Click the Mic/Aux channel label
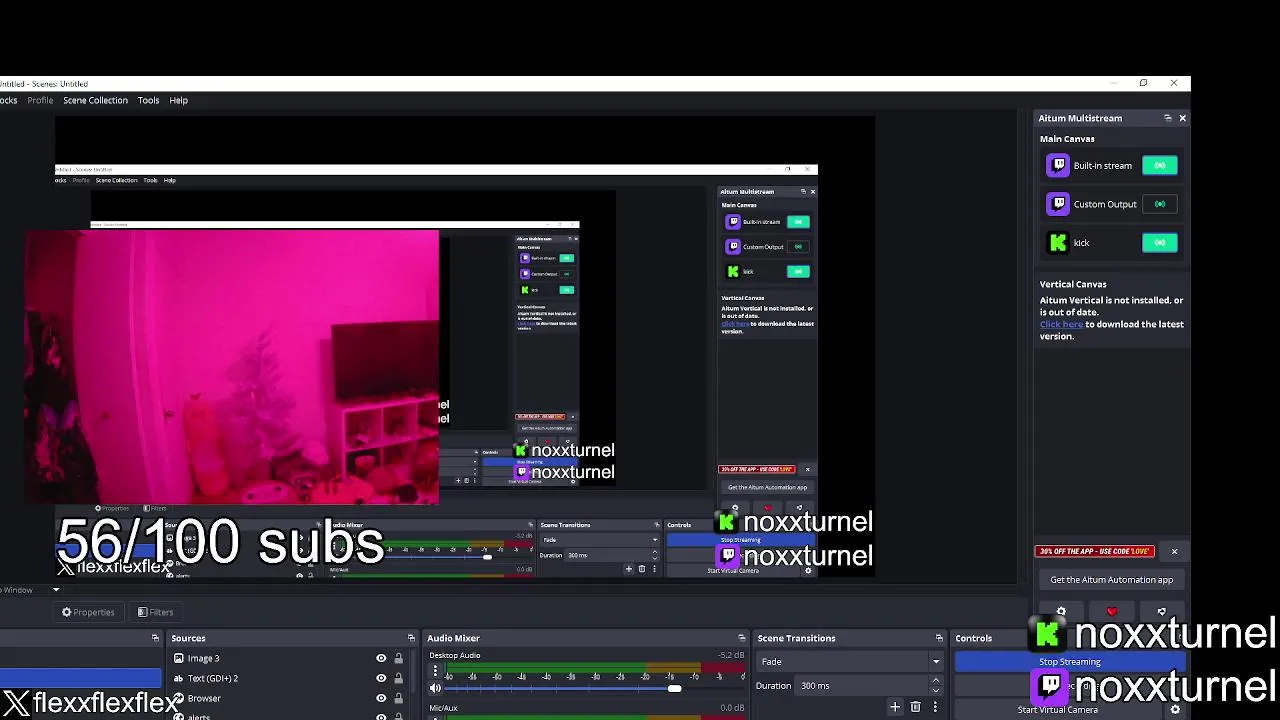Screen dimensions: 1280x720 tap(443, 708)
